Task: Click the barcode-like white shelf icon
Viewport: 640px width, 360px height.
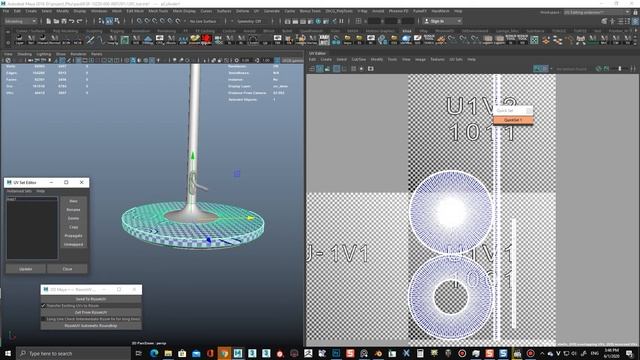Action: [324, 40]
